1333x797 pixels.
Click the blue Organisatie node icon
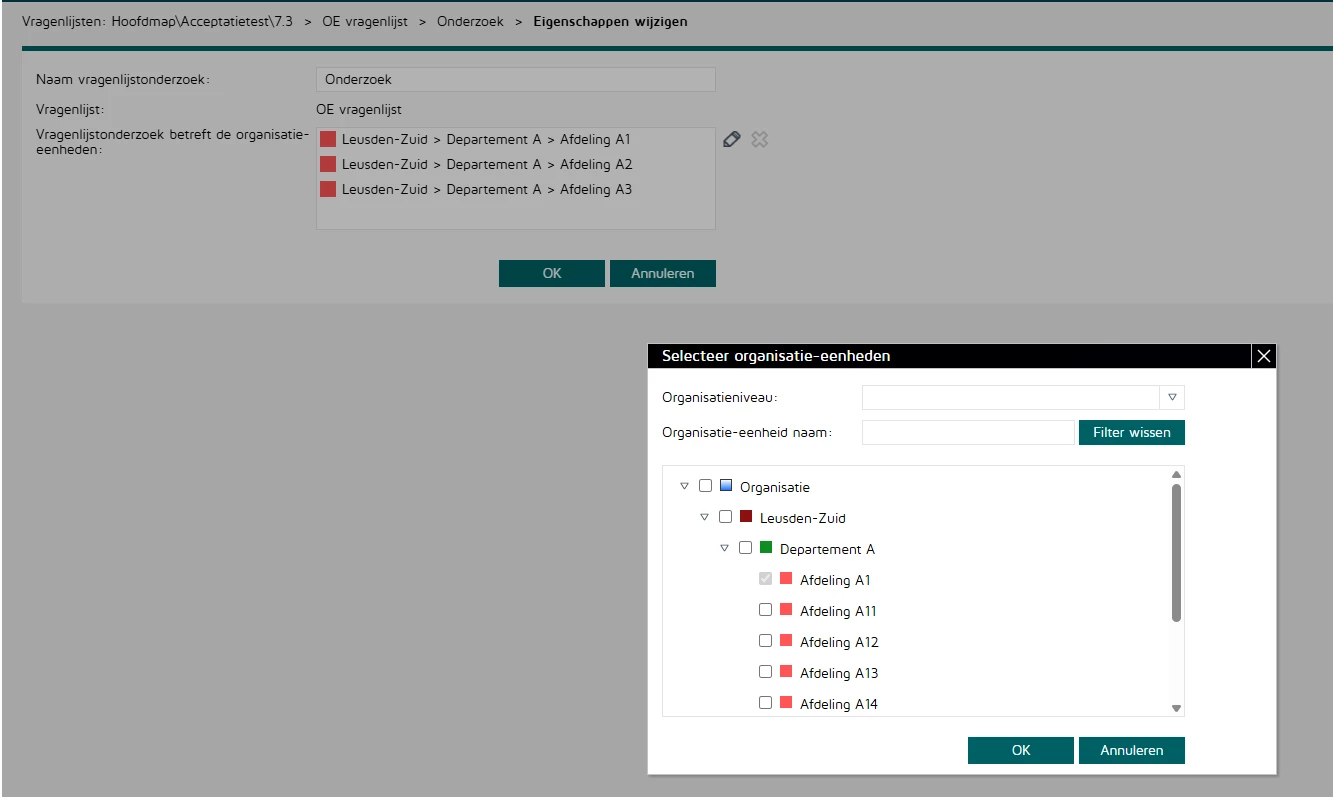[727, 486]
